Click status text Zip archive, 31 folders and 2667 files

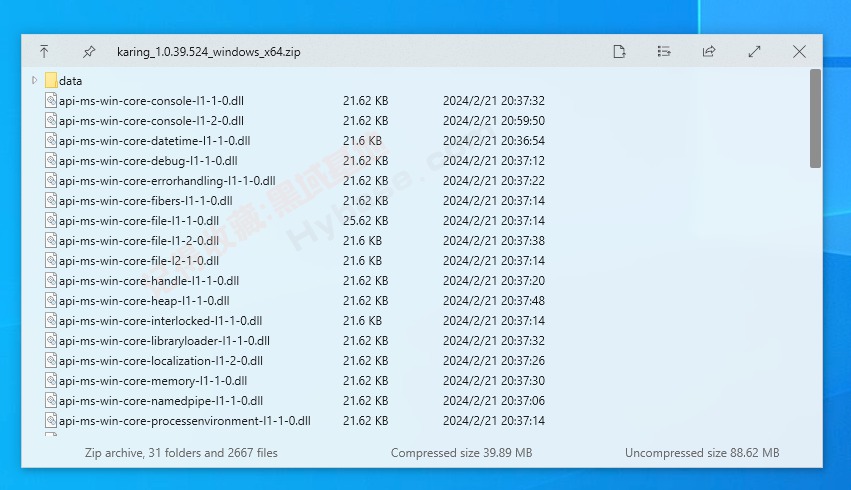(181, 453)
